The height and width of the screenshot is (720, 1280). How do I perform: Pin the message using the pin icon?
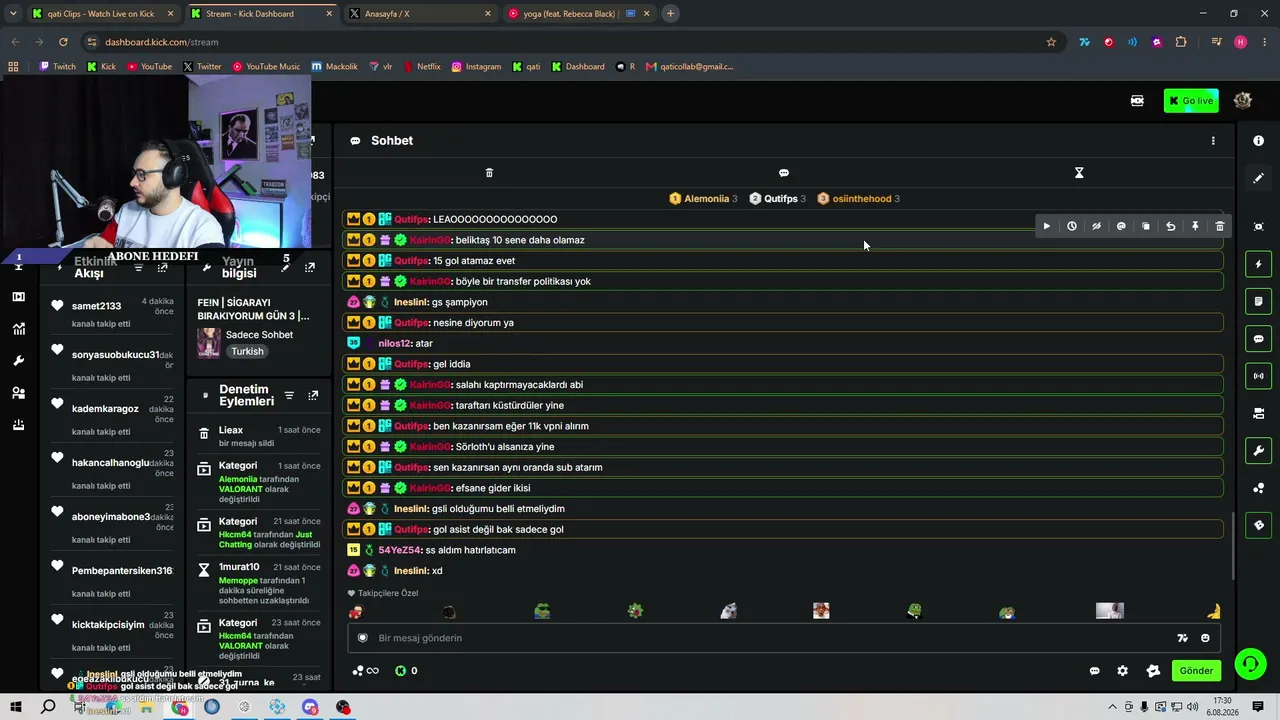1195,226
